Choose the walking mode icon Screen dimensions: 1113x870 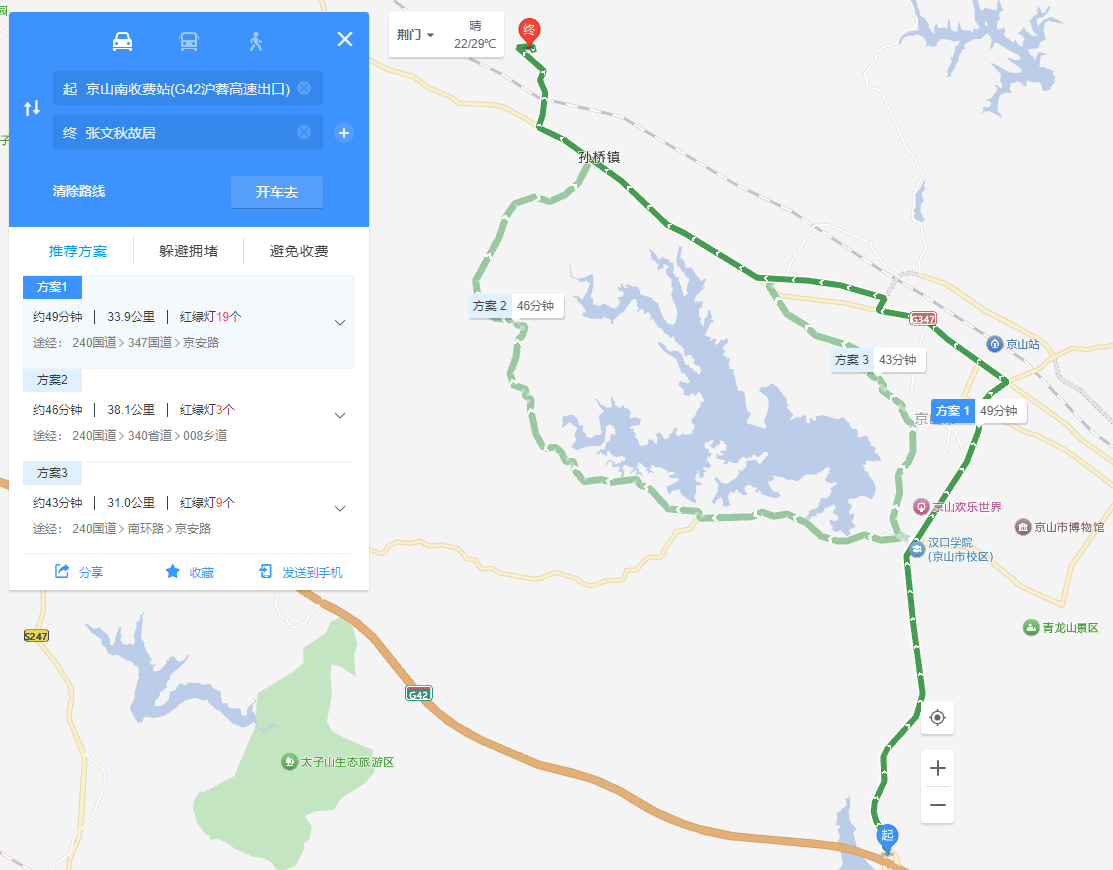click(256, 41)
